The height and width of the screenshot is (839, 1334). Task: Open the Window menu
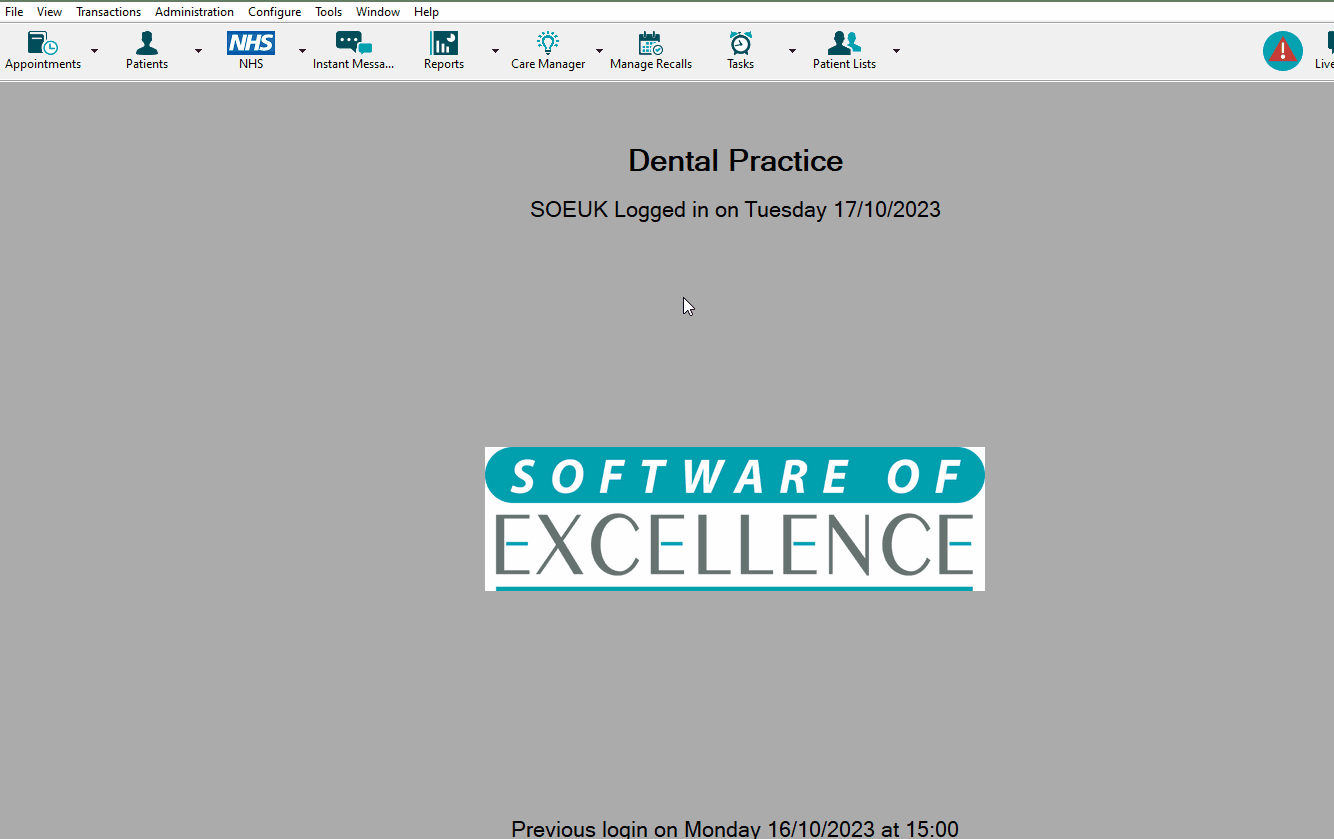click(378, 12)
